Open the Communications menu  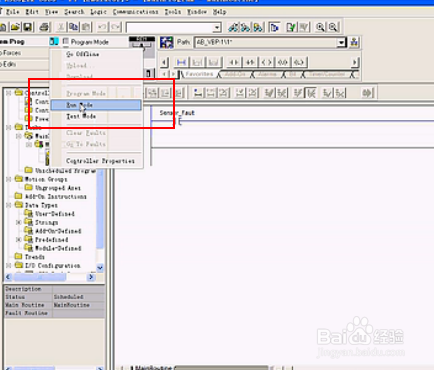tap(135, 12)
